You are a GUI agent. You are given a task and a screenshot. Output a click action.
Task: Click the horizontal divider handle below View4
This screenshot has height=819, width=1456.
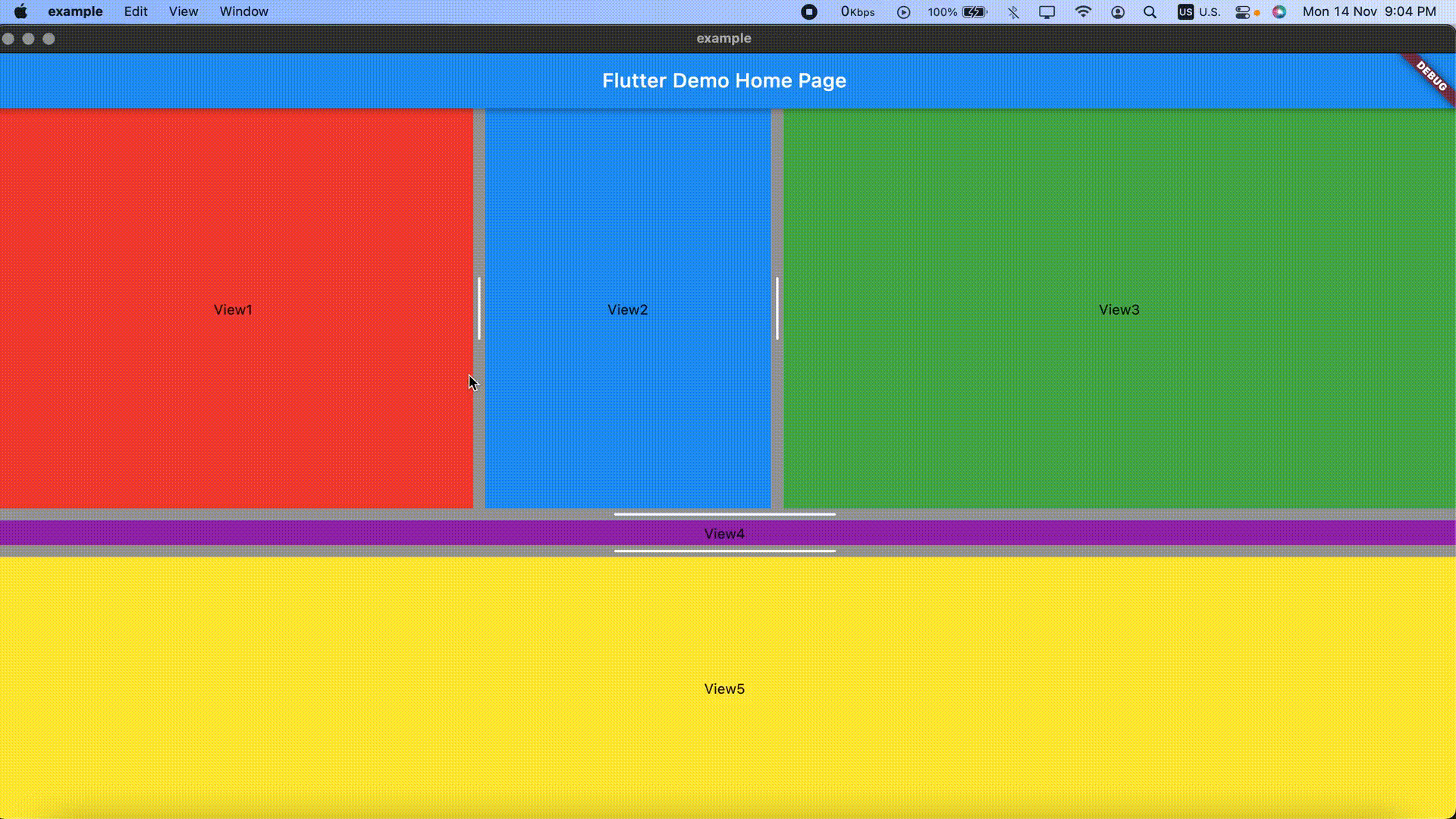click(x=724, y=551)
